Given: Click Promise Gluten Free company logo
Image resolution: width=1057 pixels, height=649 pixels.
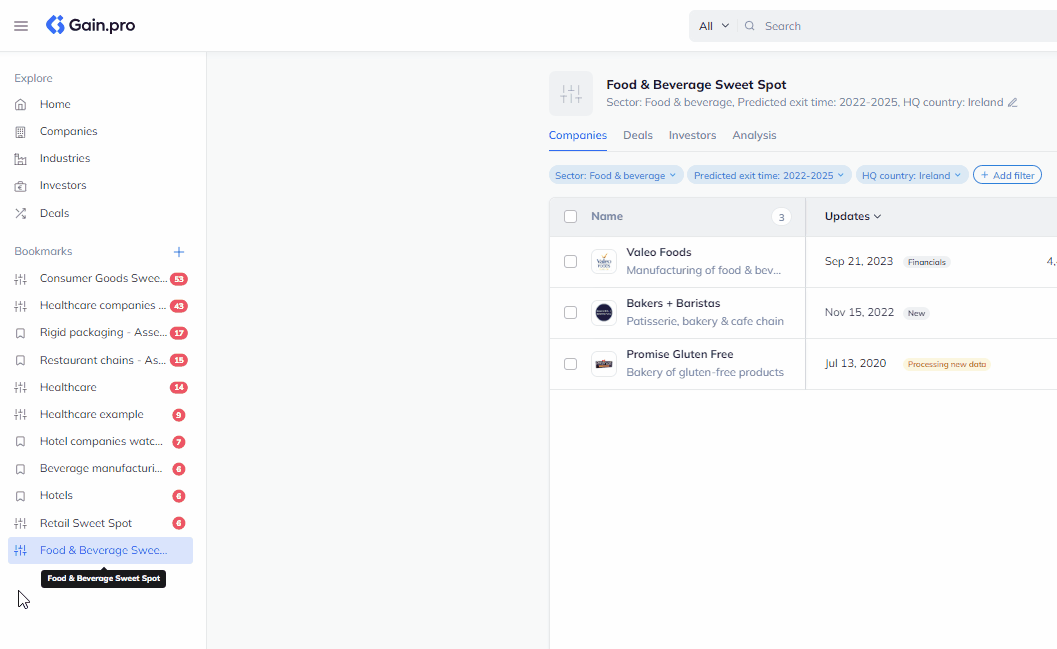Looking at the screenshot, I should click(604, 364).
